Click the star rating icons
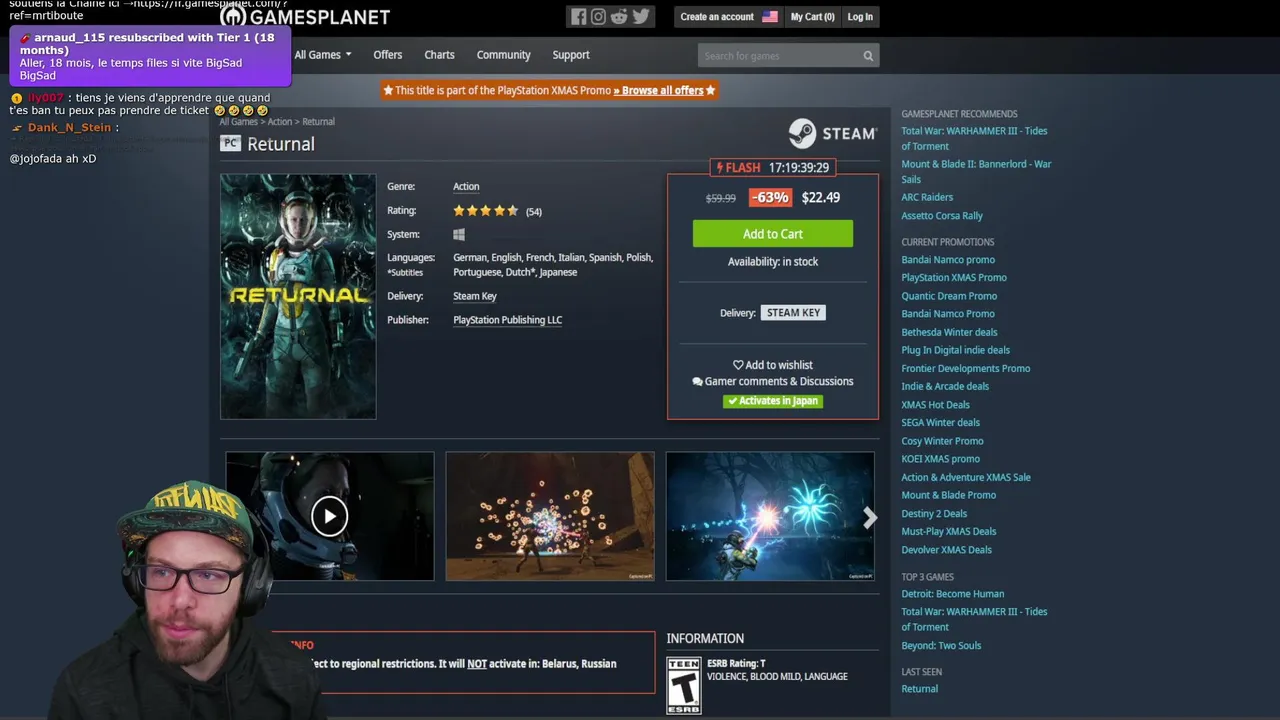1280x720 pixels. (x=486, y=211)
